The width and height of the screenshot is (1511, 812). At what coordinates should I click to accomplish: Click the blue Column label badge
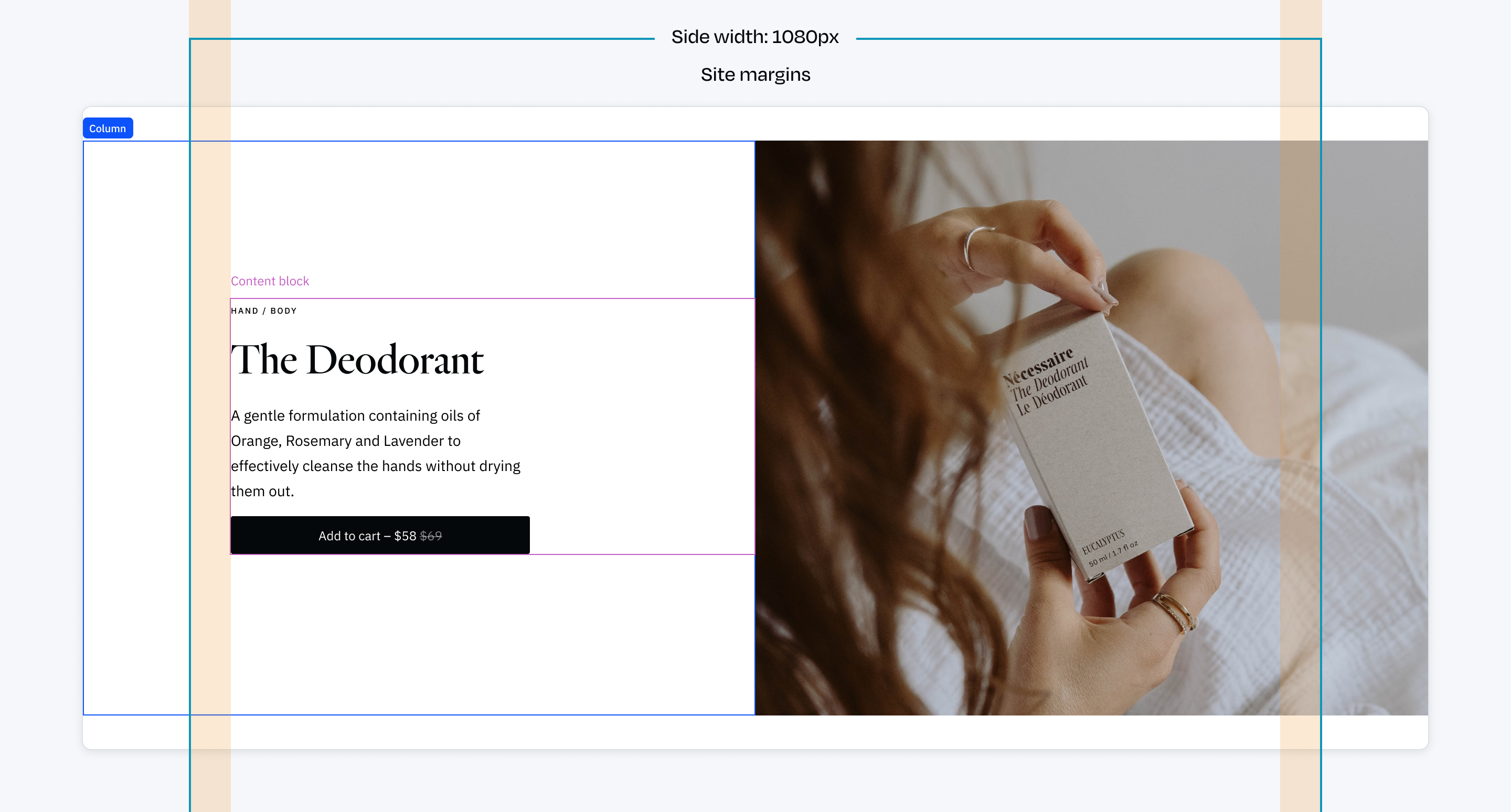coord(108,128)
